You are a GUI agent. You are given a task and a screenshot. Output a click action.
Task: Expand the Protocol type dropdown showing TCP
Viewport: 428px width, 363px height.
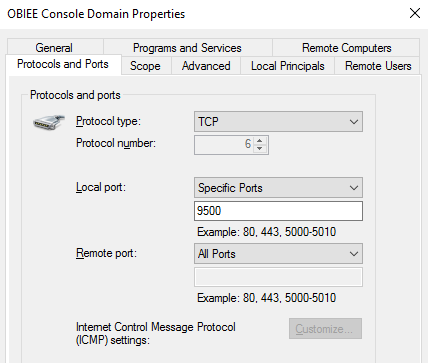(x=278, y=122)
